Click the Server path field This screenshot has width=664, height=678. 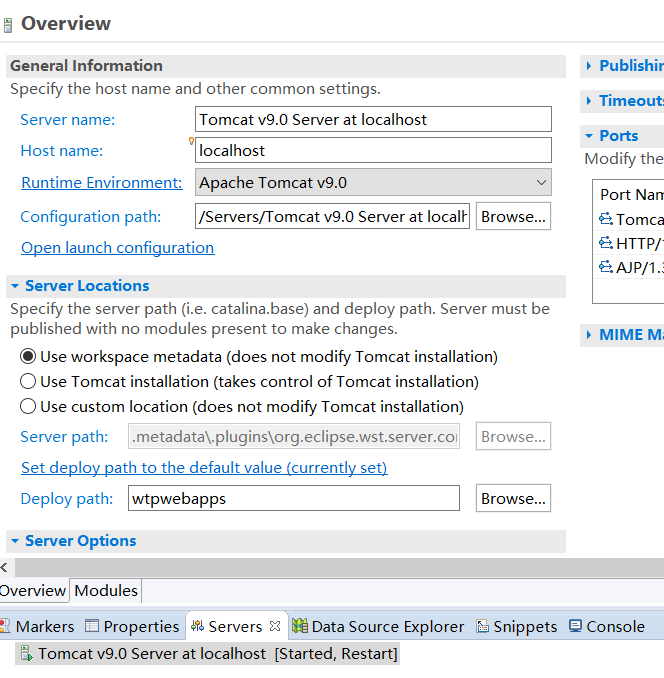pos(294,436)
